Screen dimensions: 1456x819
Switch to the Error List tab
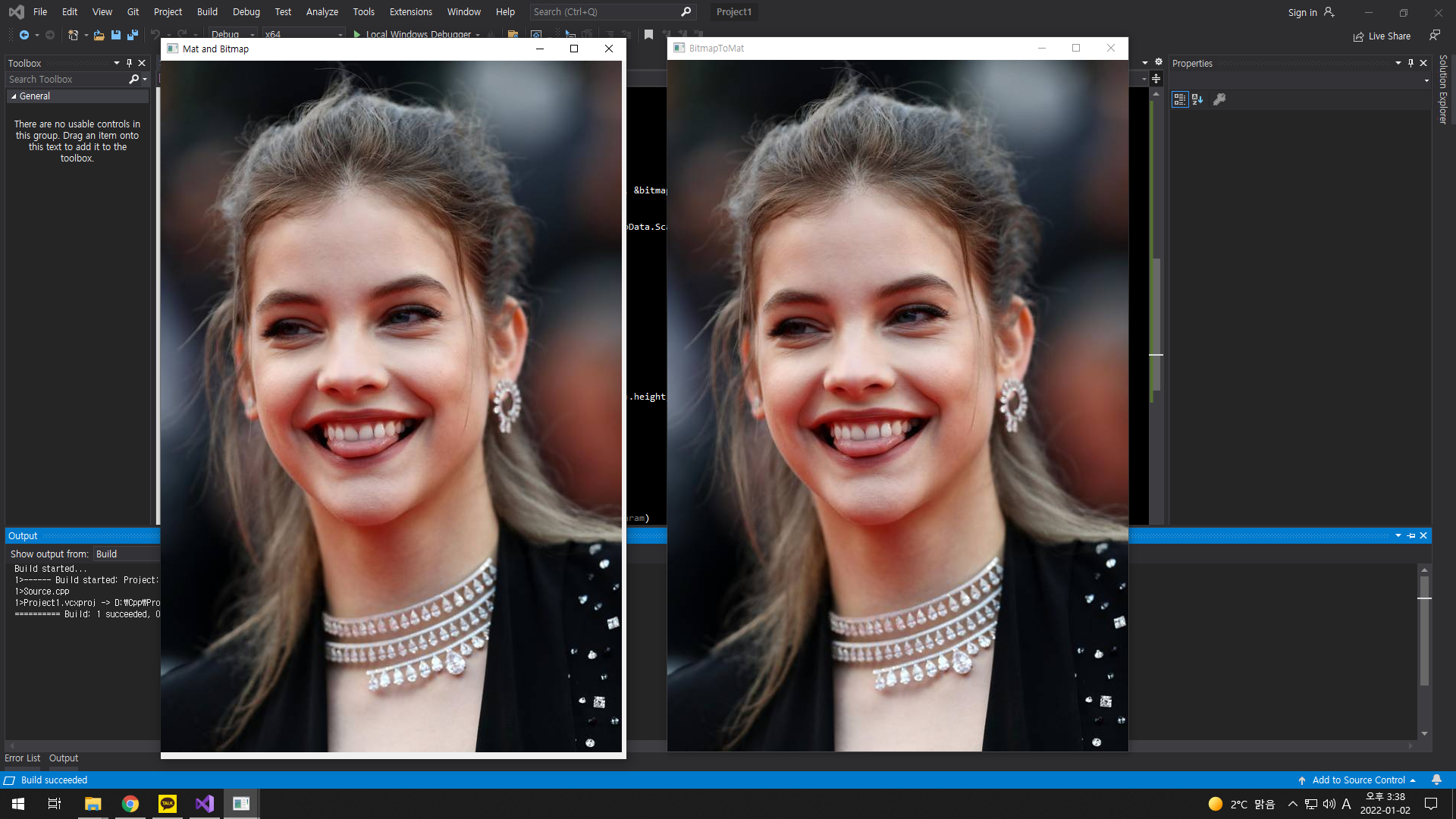(x=22, y=758)
